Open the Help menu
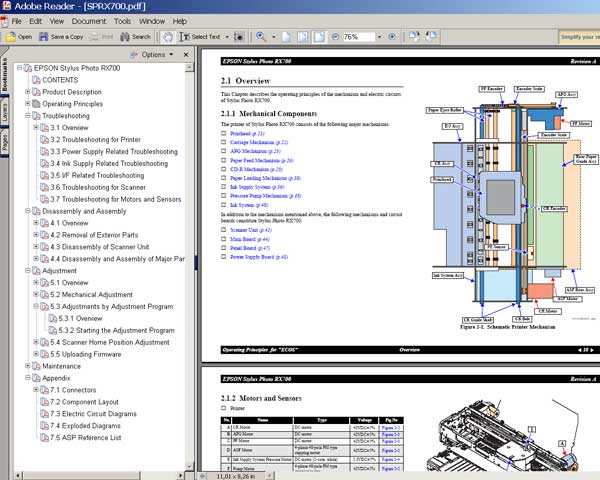The height and width of the screenshot is (480, 600). click(179, 21)
